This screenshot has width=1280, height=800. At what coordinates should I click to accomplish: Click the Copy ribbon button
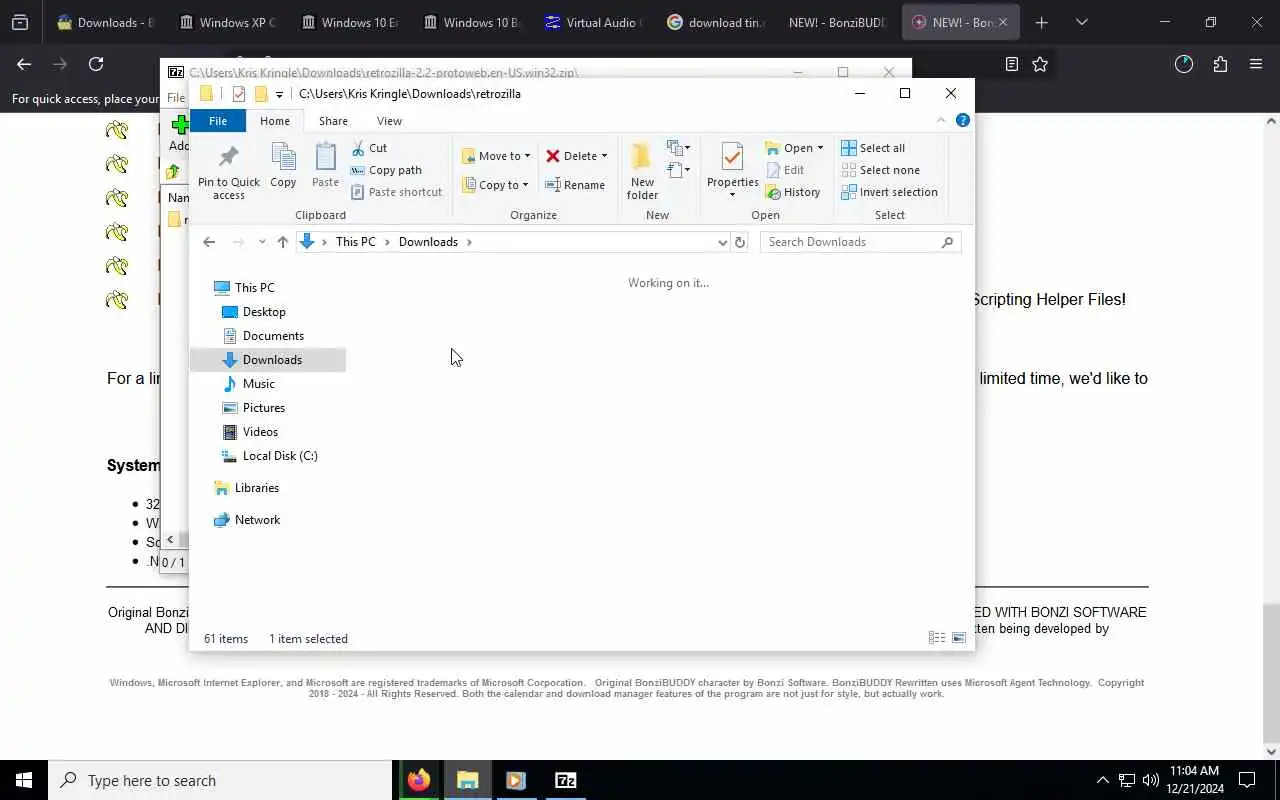[283, 166]
